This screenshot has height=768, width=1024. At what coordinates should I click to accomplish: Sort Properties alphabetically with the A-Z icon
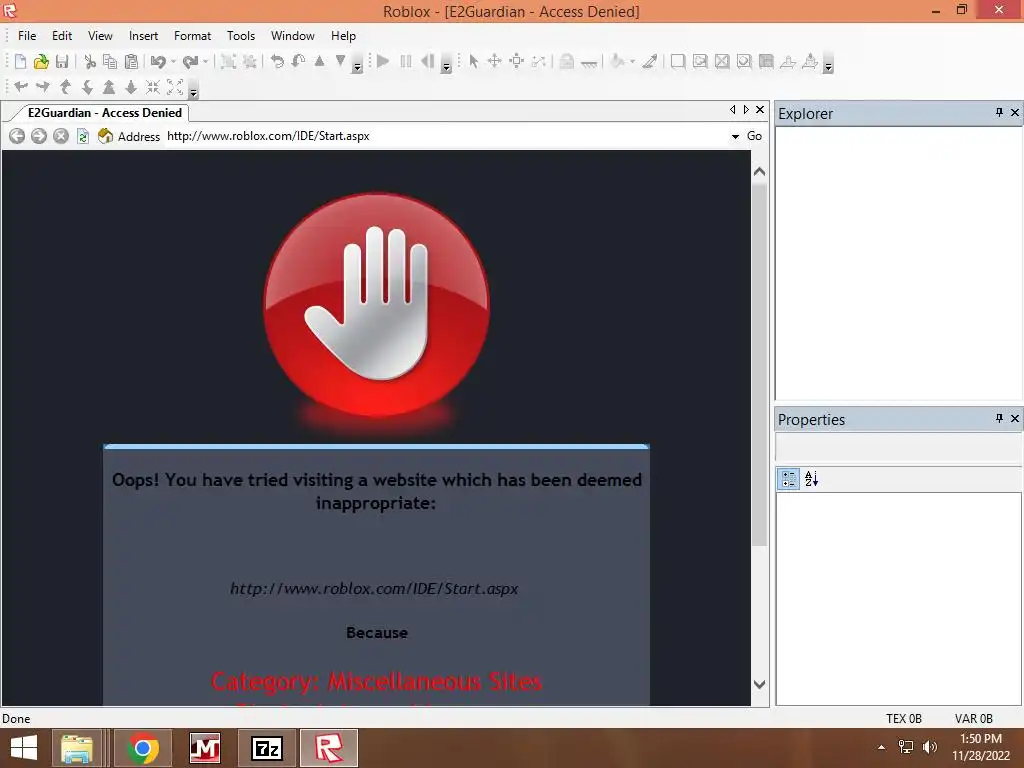811,479
